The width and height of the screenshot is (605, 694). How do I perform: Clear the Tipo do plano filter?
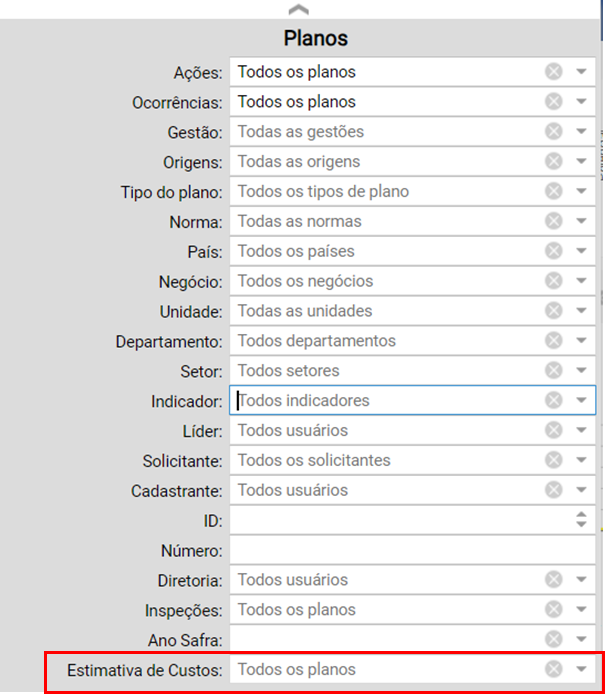coord(553,191)
